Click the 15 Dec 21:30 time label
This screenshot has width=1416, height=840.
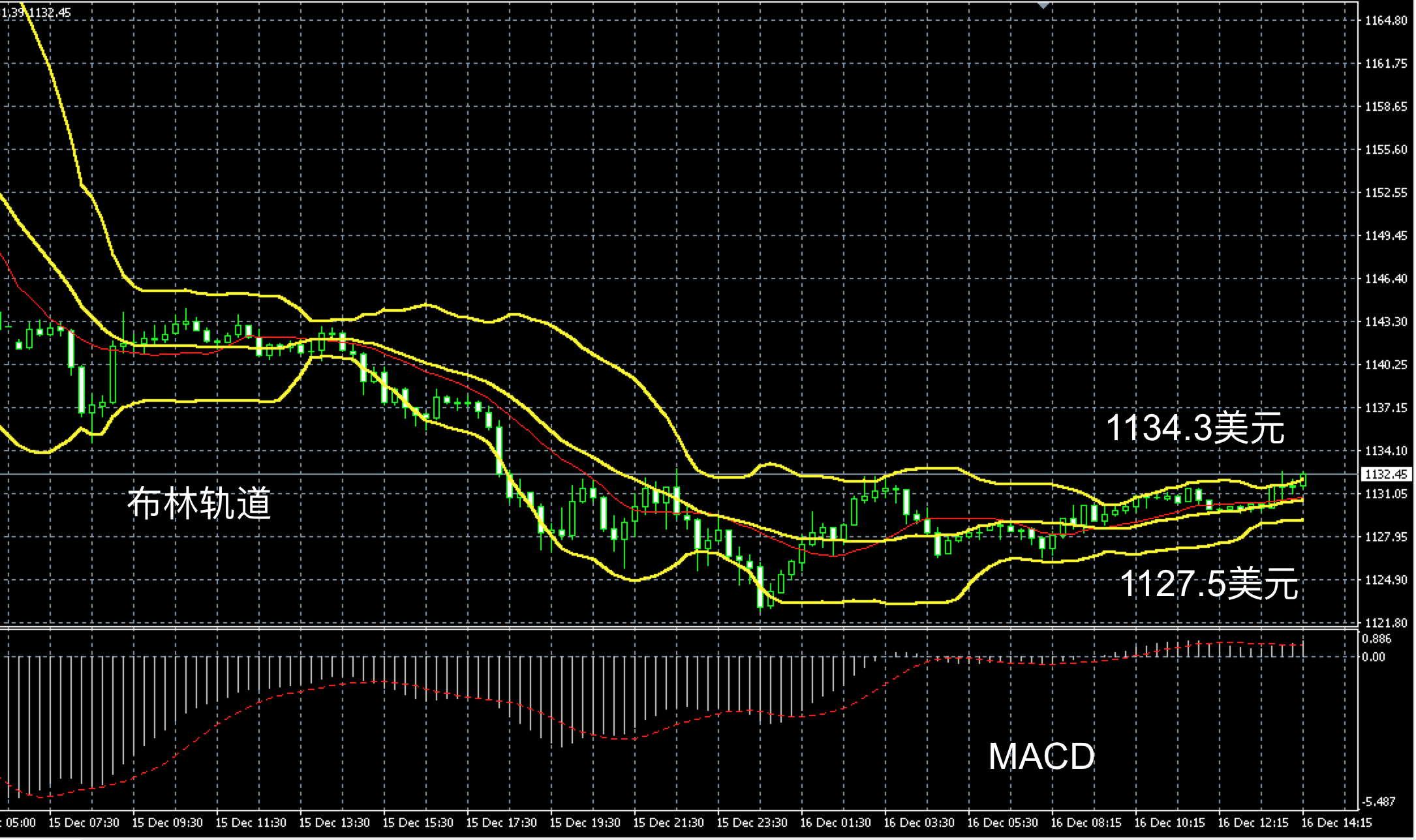[x=668, y=822]
